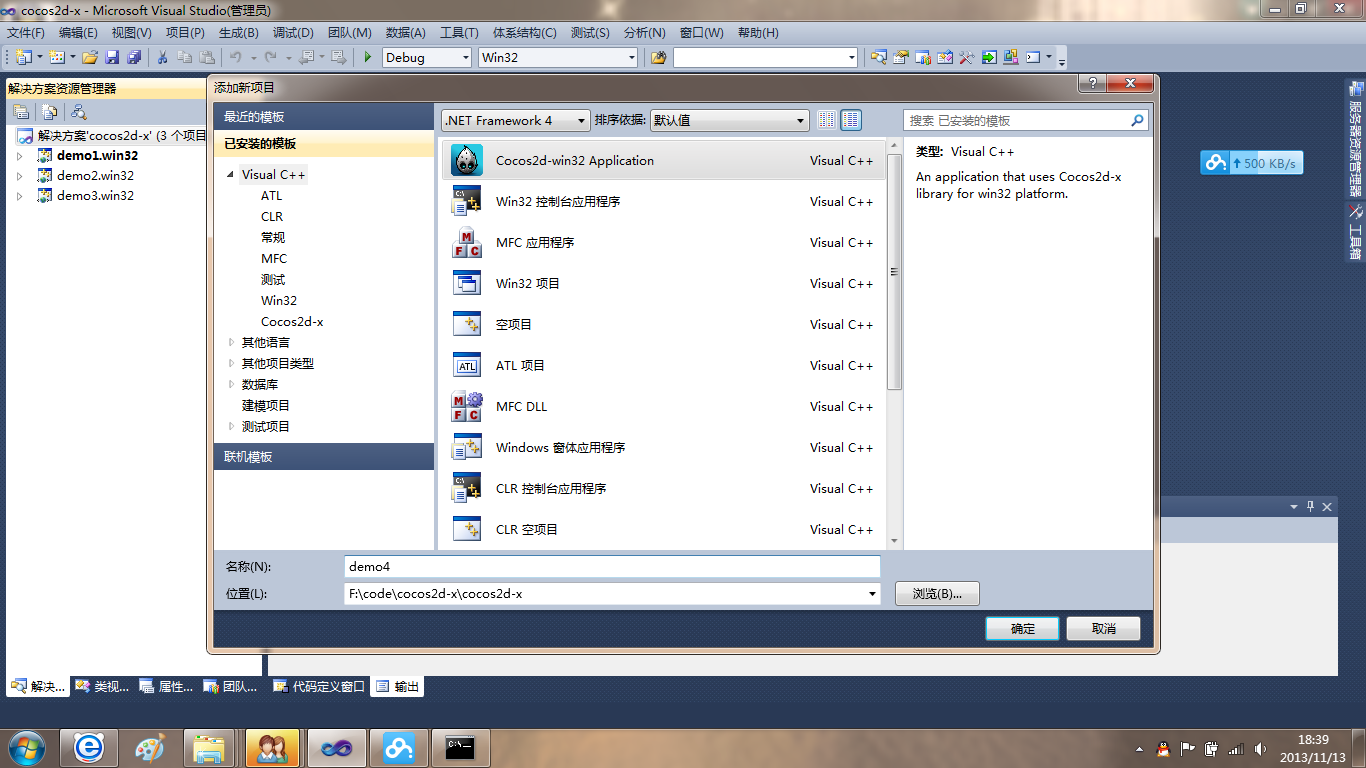Click the Save All toolbar icon
Image resolution: width=1366 pixels, height=768 pixels.
[133, 57]
